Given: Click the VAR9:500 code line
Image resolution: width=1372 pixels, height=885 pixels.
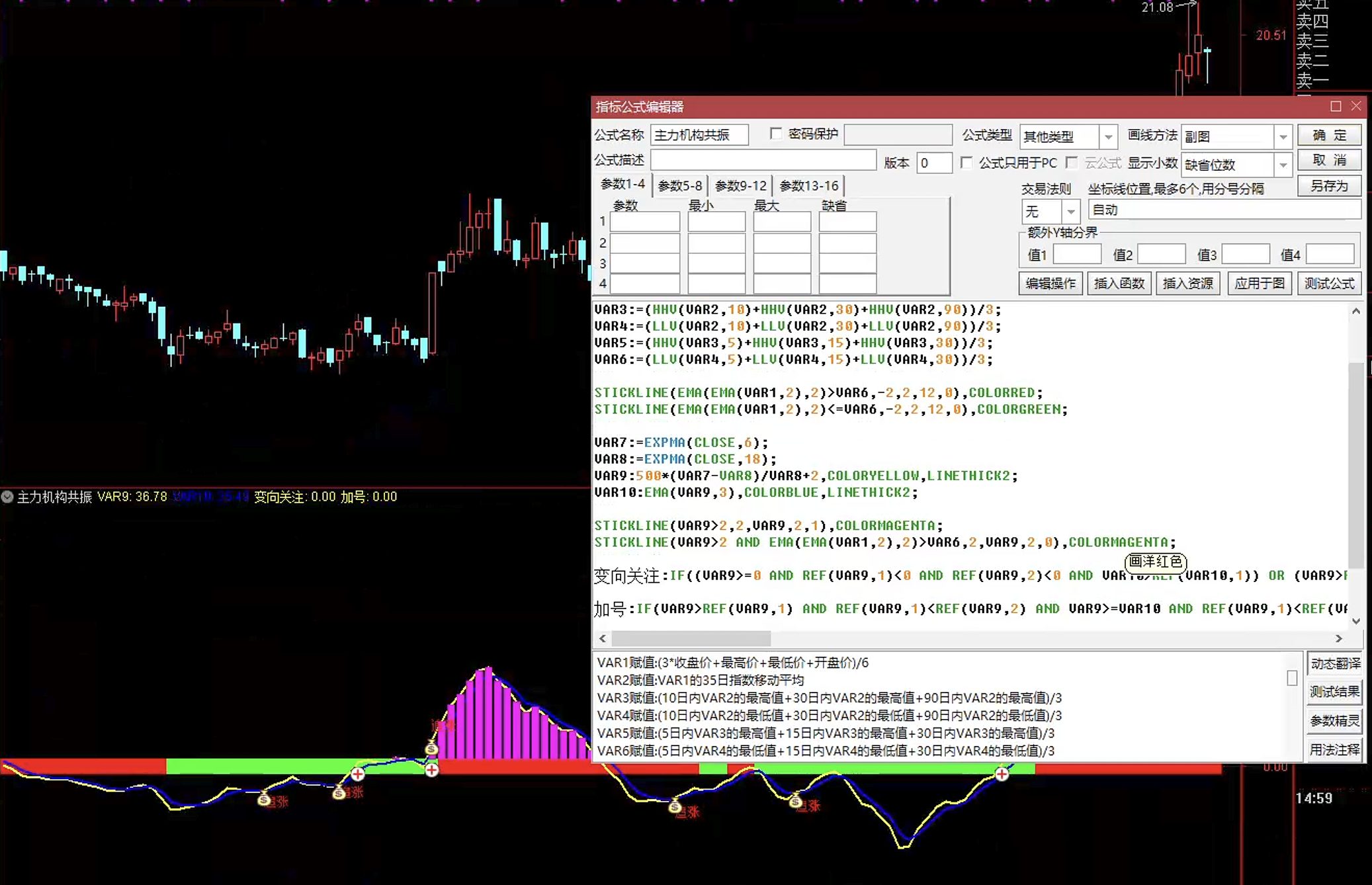Looking at the screenshot, I should [x=806, y=476].
